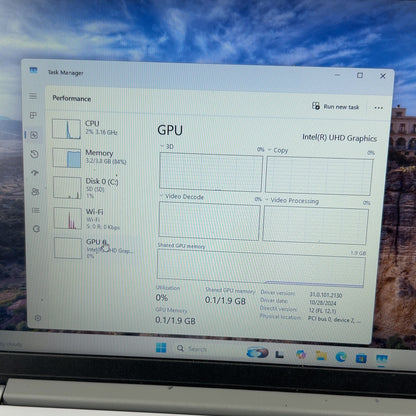Image resolution: width=416 pixels, height=416 pixels.
Task: Click the Utilization 0% value
Action: coord(162,298)
